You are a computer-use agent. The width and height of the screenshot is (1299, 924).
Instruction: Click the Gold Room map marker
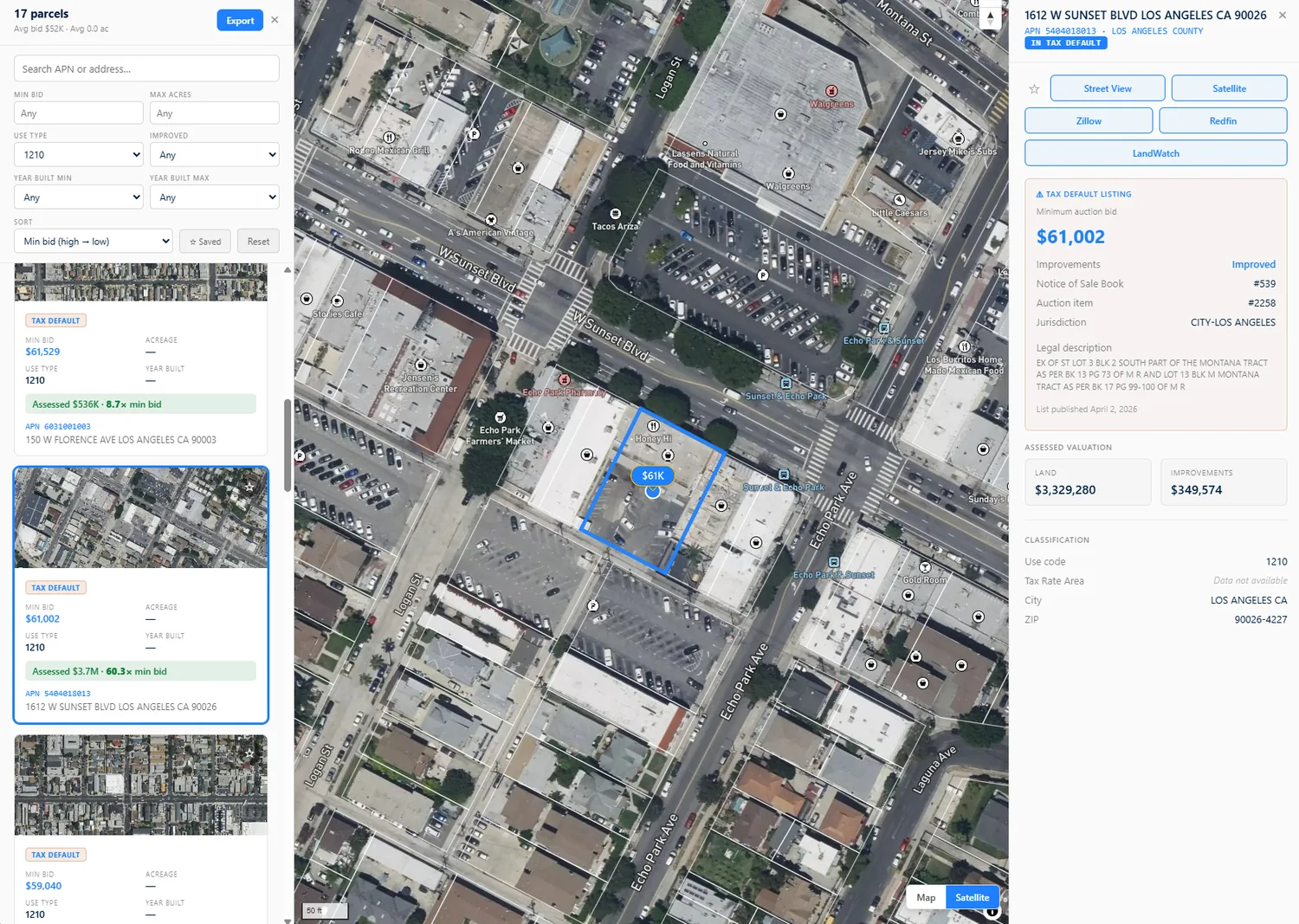(925, 567)
